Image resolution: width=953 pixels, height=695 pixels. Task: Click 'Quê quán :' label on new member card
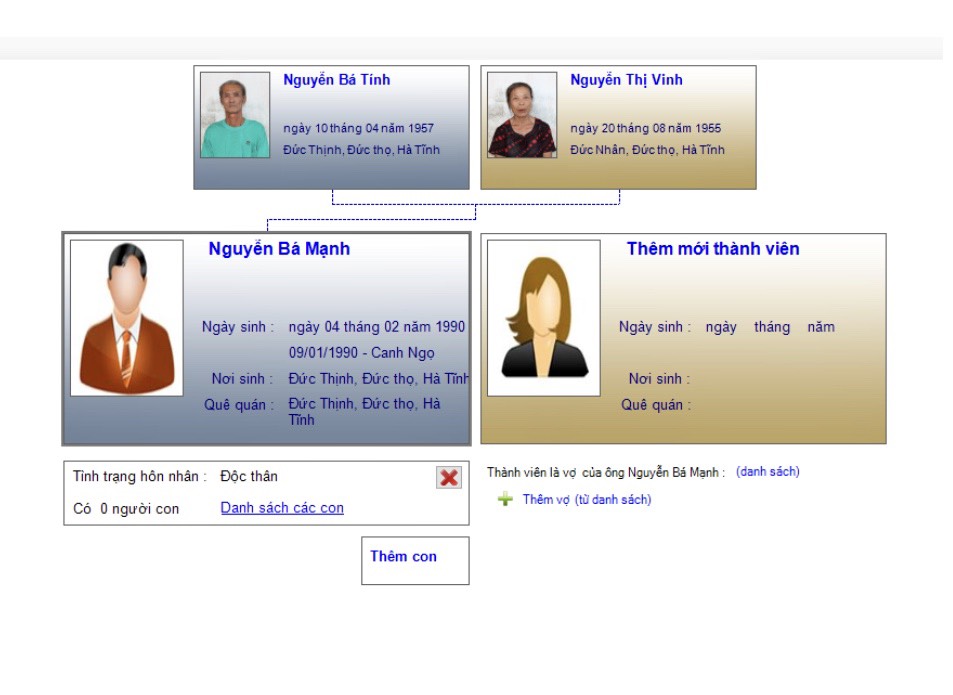(x=656, y=405)
